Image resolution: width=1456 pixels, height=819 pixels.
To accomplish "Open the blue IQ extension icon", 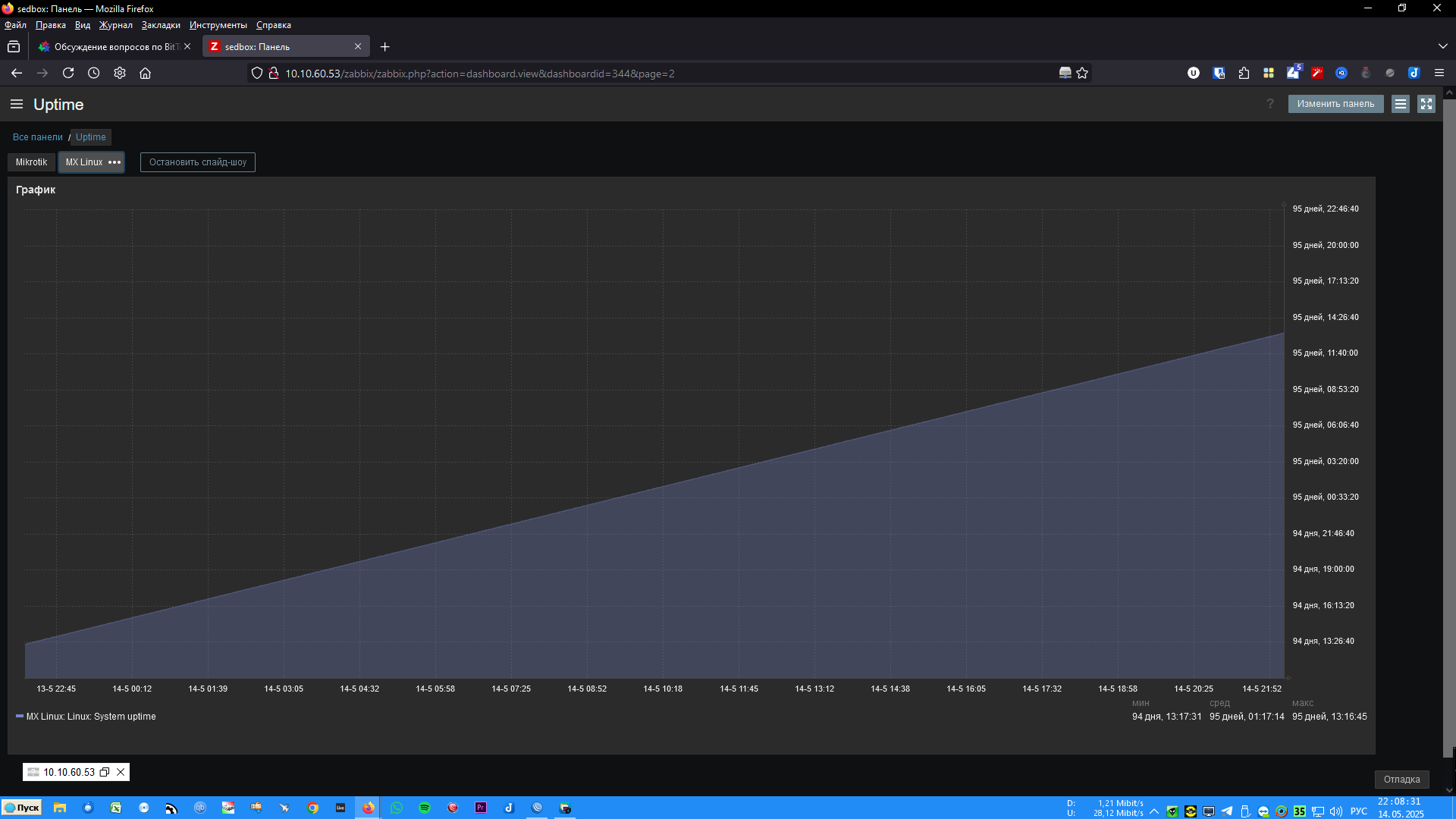I will coord(1341,73).
